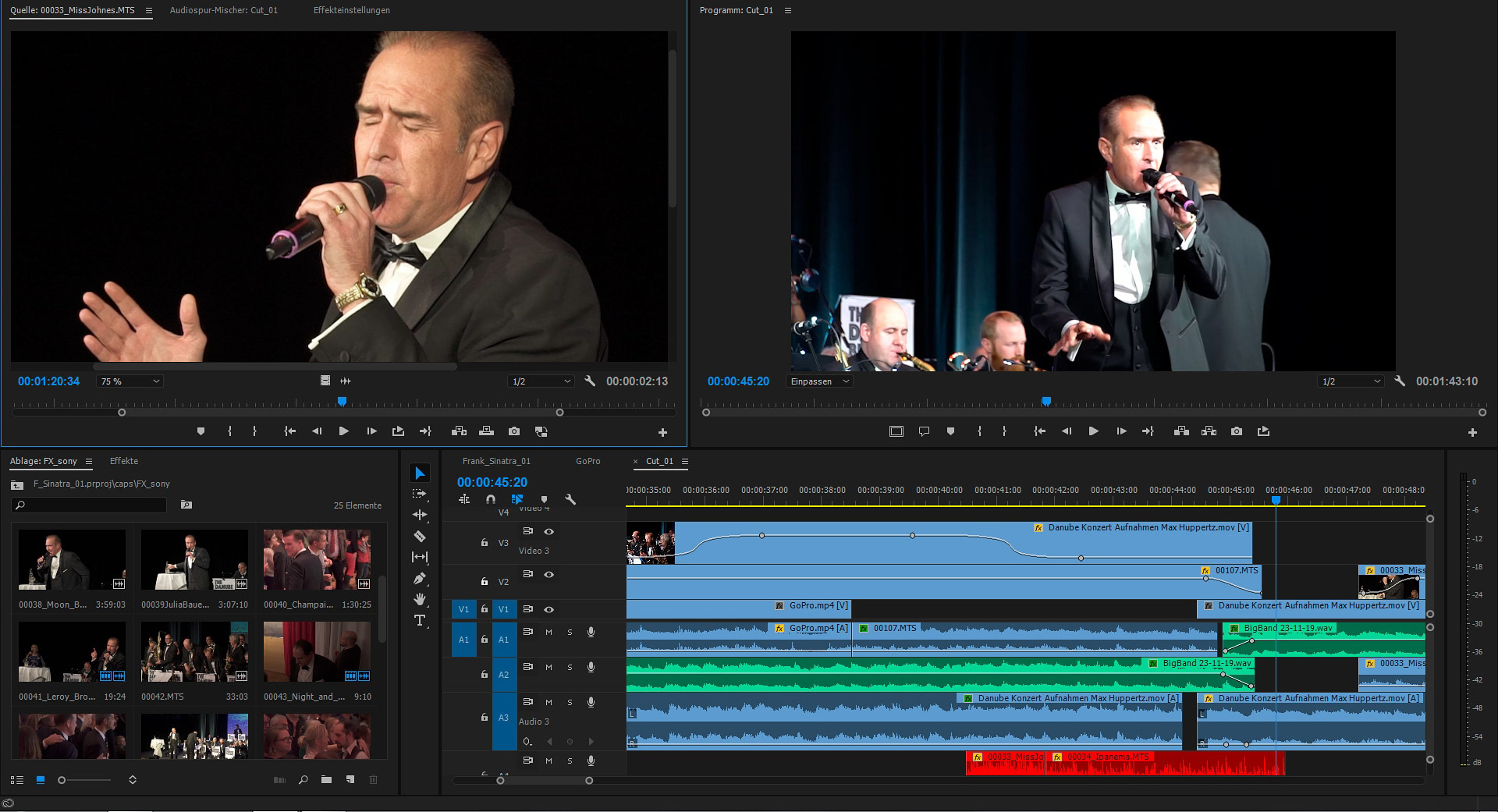
Task: Step back one frame in Program monitor
Action: pyautogui.click(x=1066, y=431)
